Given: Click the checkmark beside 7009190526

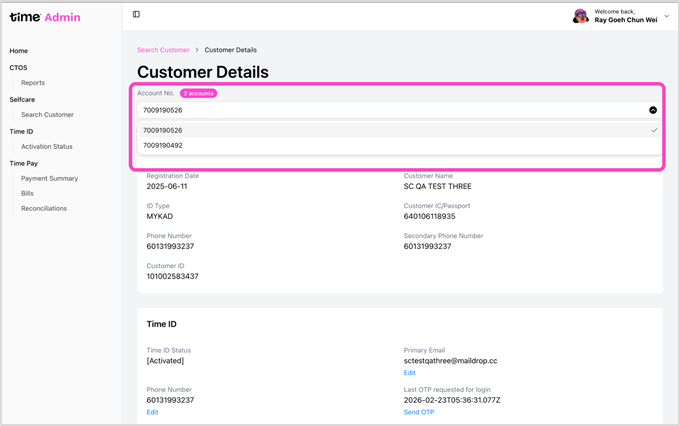Looking at the screenshot, I should point(654,130).
